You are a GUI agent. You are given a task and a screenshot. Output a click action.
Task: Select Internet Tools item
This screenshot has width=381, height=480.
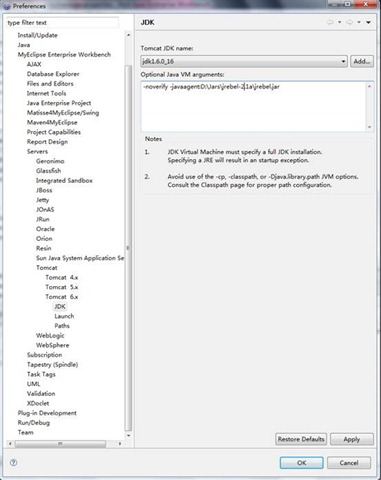point(46,93)
